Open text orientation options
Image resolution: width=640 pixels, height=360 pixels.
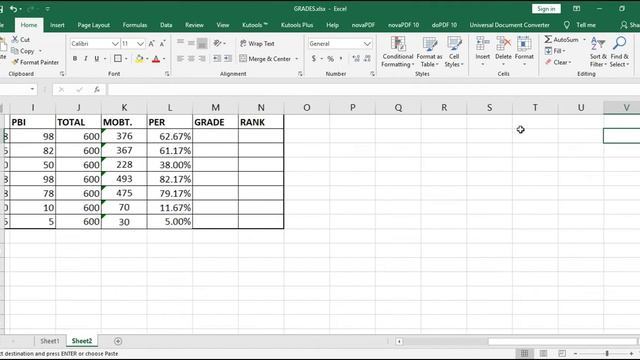[x=218, y=43]
